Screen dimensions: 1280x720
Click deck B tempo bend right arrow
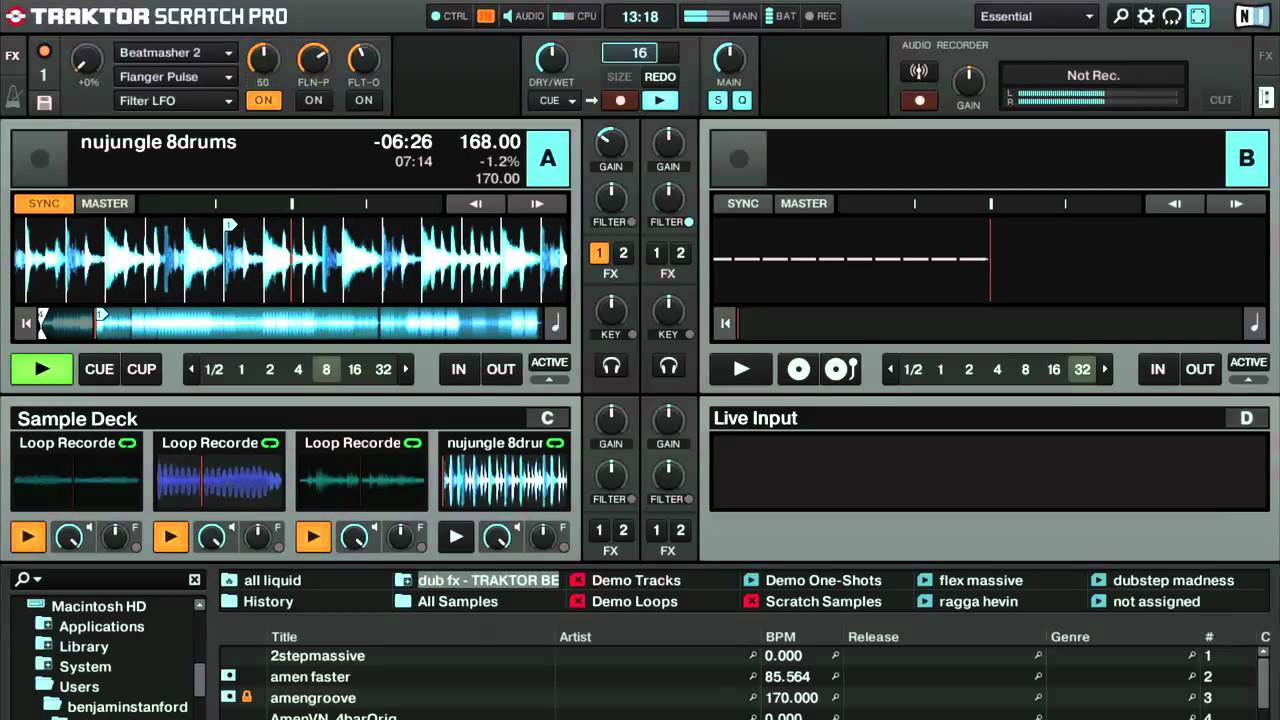1236,204
